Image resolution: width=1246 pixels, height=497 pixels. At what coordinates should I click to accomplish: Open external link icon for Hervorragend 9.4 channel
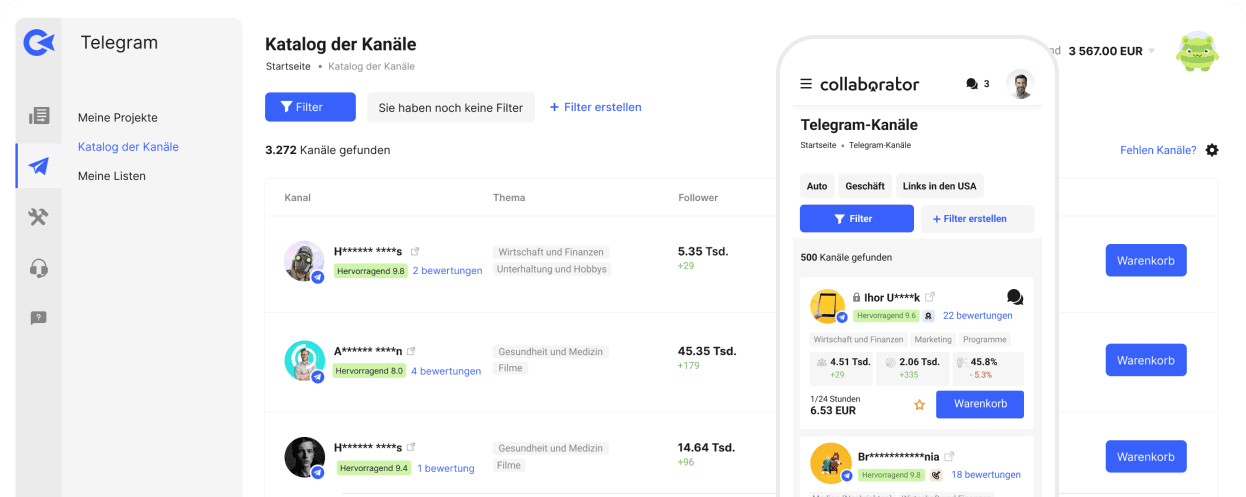tap(411, 447)
